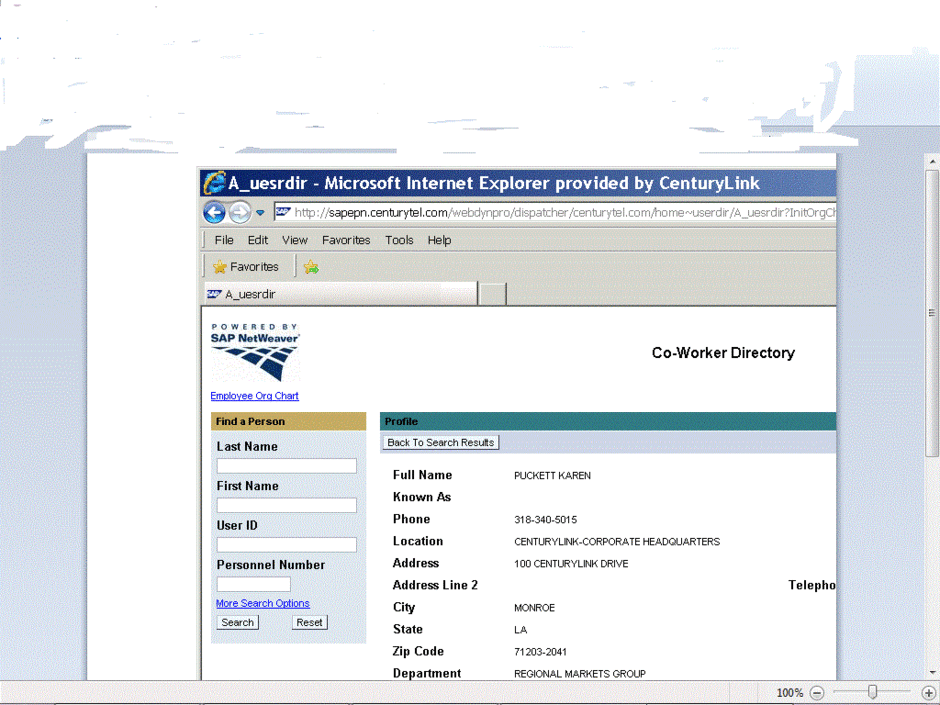Image resolution: width=940 pixels, height=705 pixels.
Task: Open the recent pages dropdown arrow
Action: pos(260,212)
